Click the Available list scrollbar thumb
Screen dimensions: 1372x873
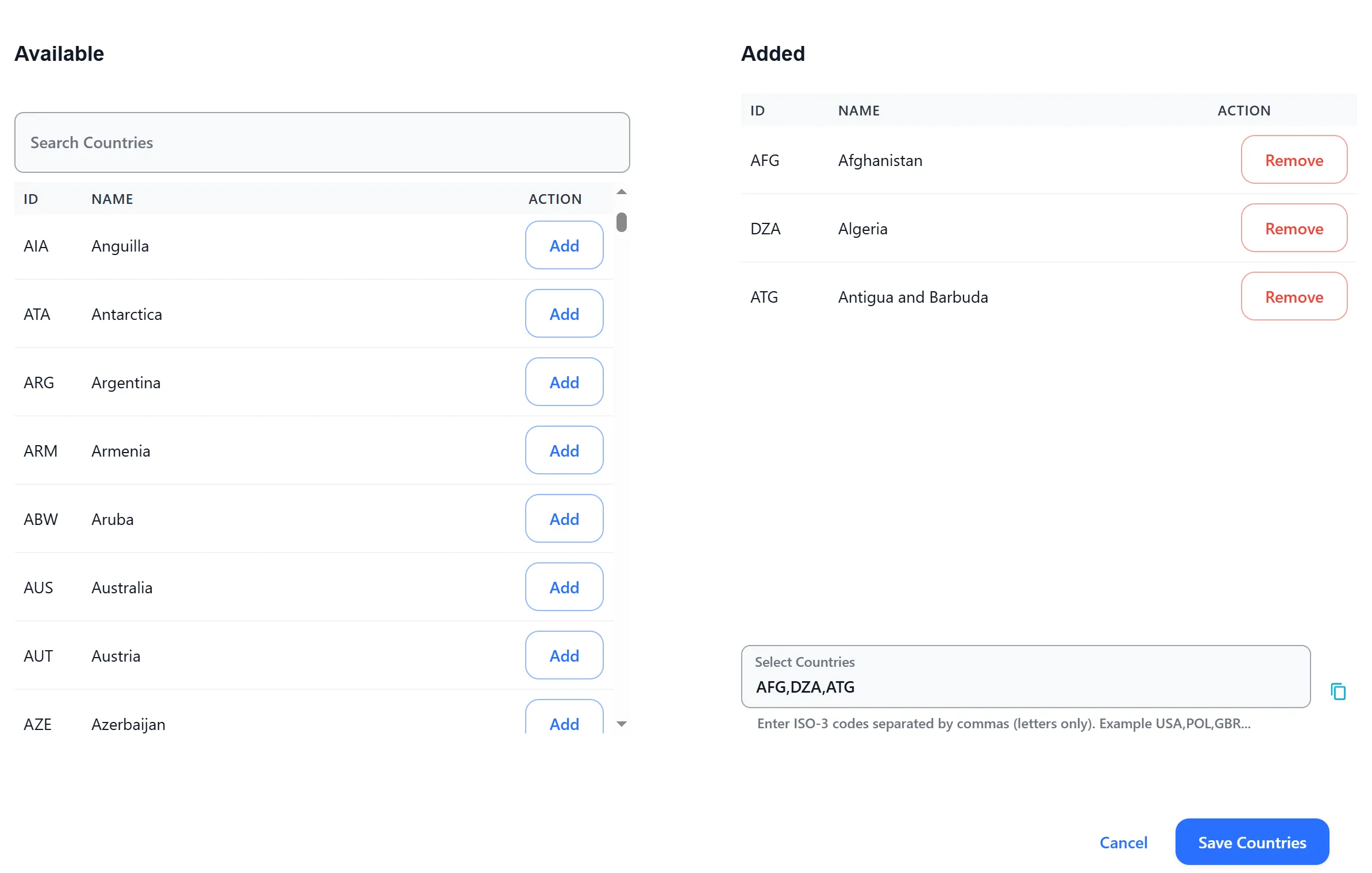621,222
